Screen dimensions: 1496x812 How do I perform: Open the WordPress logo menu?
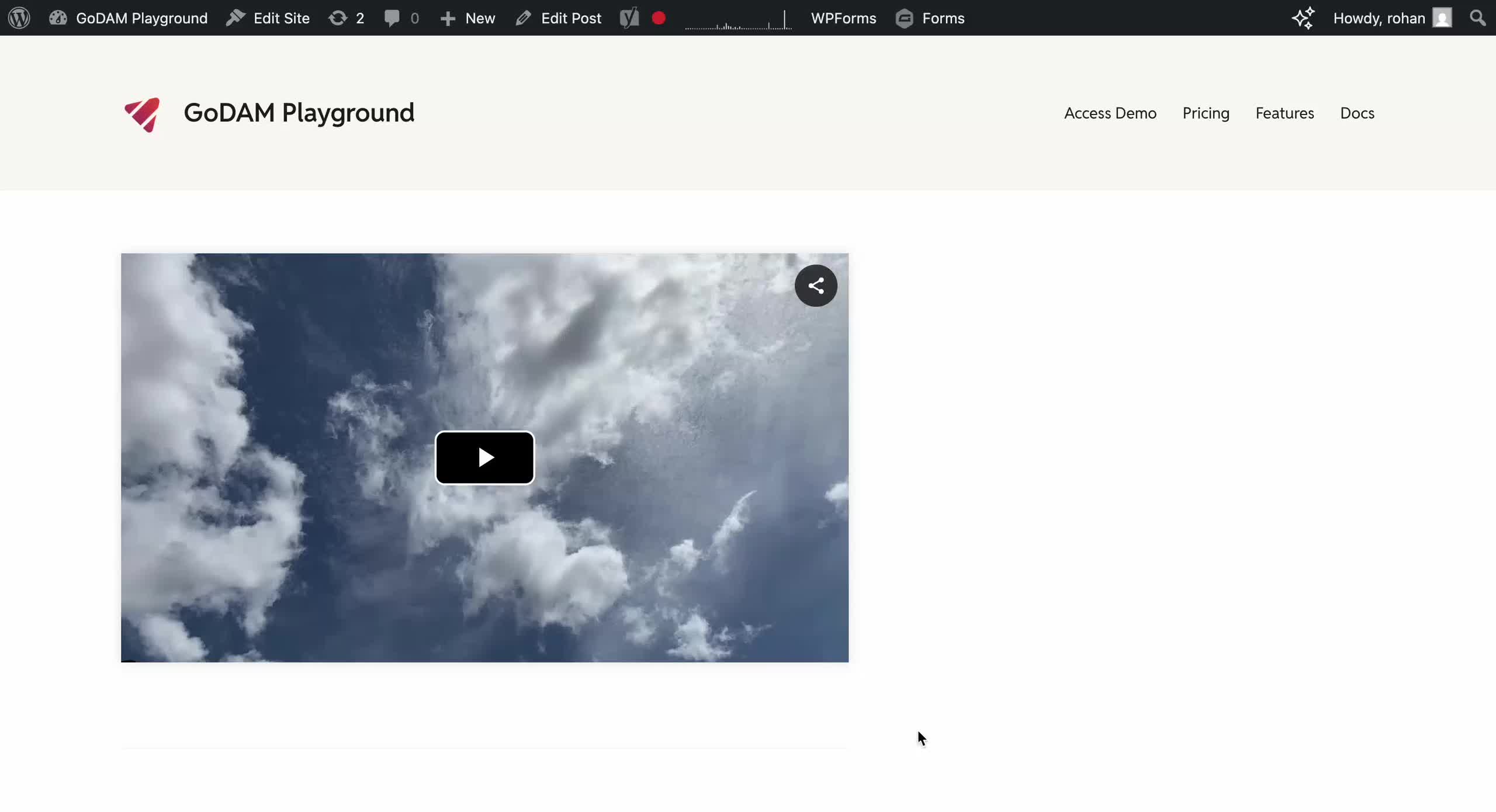(18, 18)
